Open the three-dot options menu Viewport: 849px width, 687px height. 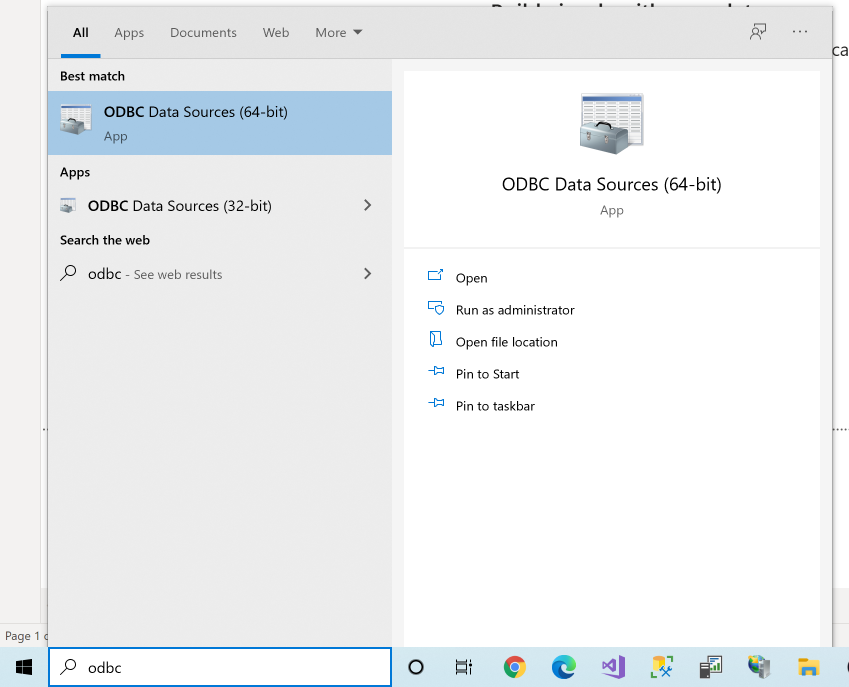coord(800,32)
